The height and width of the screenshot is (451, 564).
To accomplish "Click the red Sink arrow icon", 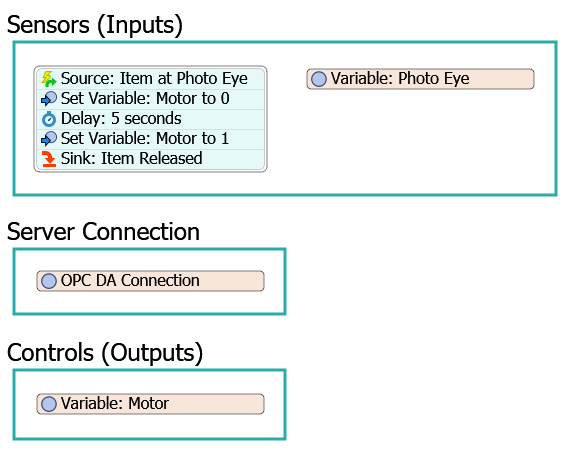I will point(49,159).
